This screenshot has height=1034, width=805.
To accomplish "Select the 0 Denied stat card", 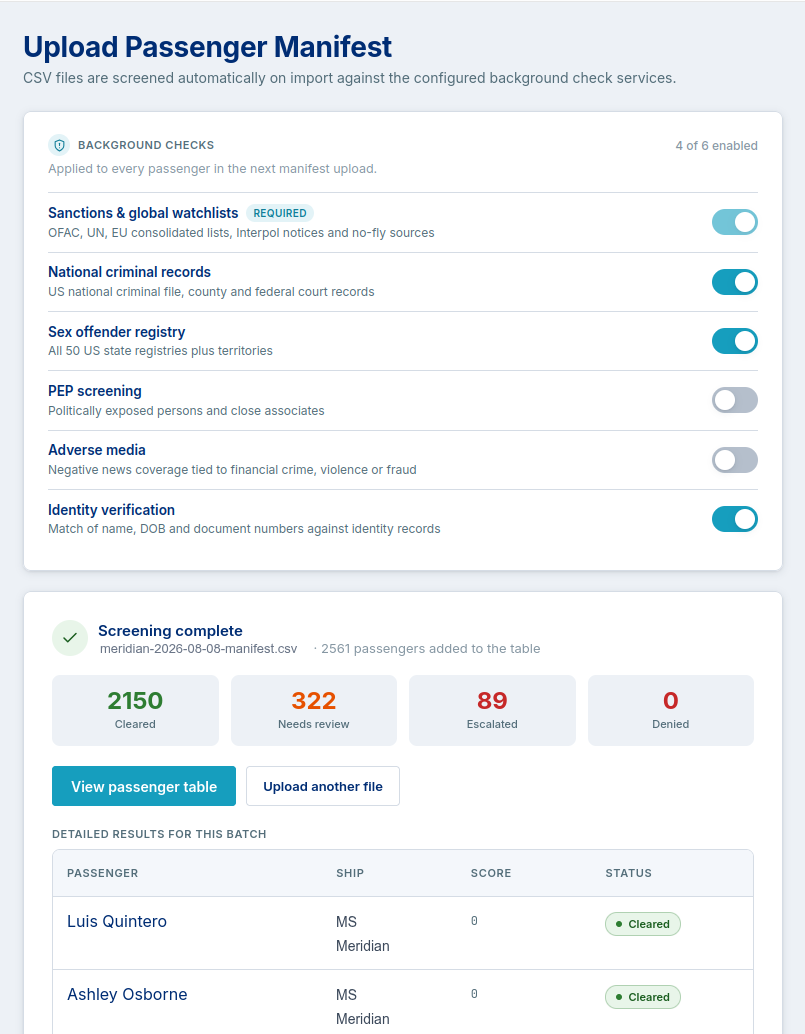I will pyautogui.click(x=671, y=710).
